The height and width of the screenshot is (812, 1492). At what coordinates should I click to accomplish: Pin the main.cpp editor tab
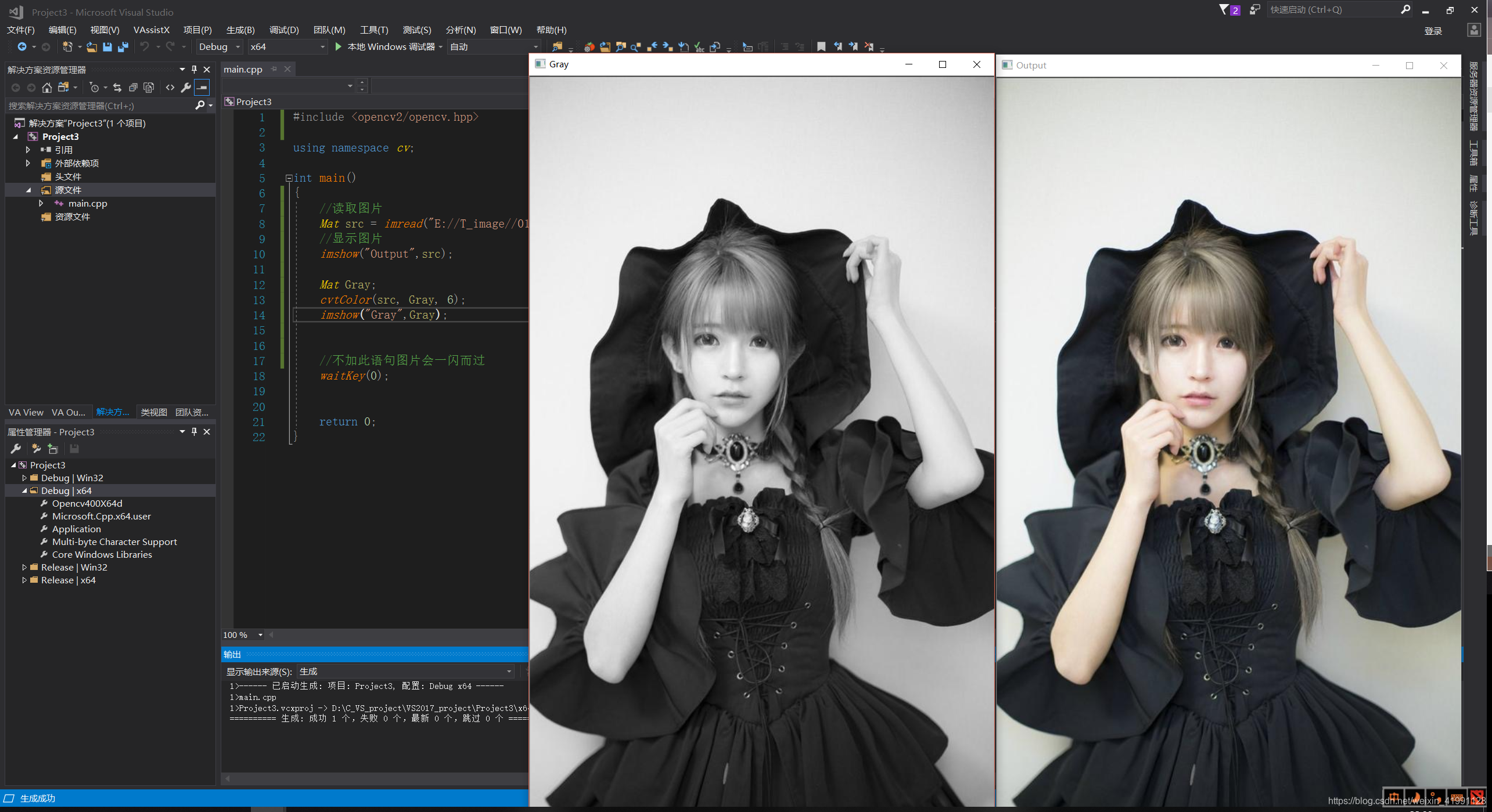click(274, 69)
